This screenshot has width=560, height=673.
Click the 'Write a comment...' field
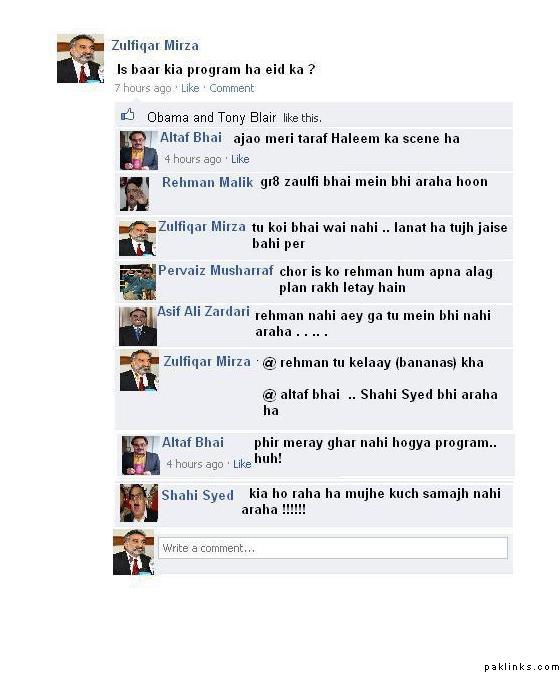pos(333,548)
